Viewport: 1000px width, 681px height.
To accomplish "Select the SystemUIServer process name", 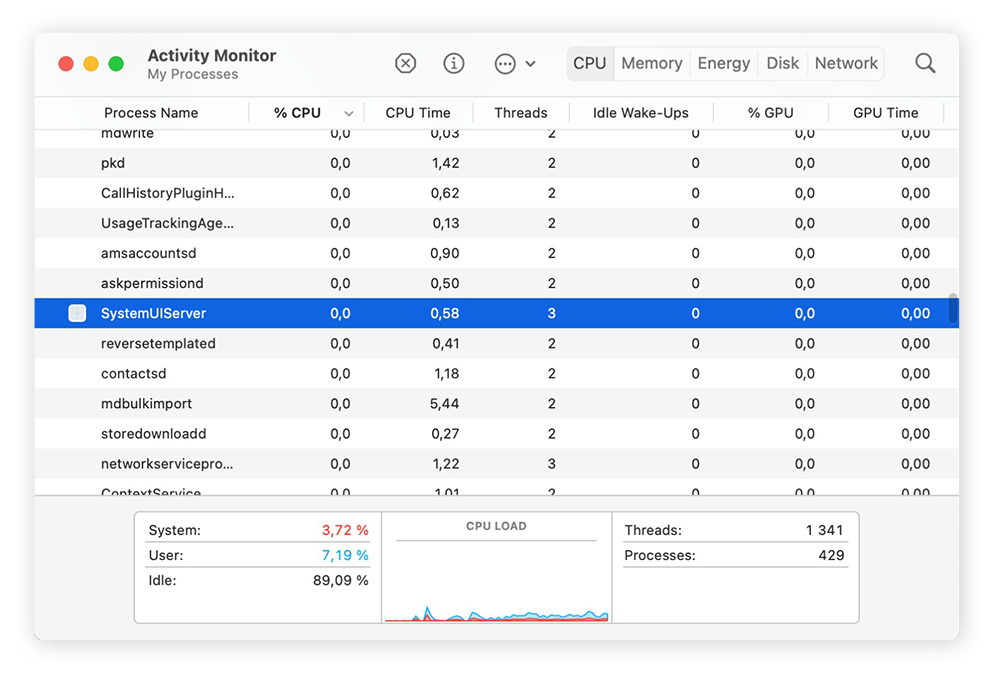I will point(154,313).
